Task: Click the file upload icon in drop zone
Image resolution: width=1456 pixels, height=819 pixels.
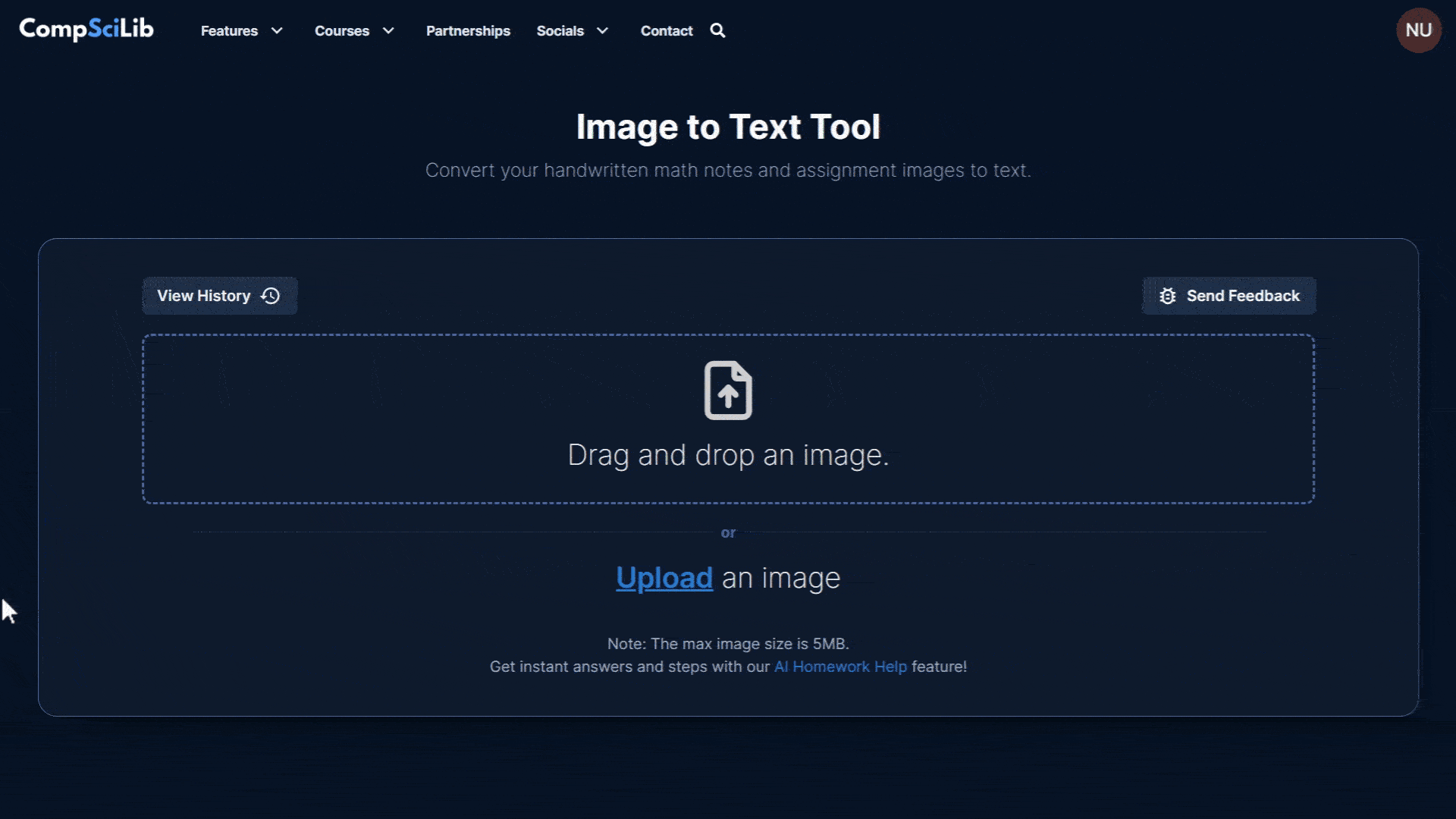Action: click(x=728, y=391)
